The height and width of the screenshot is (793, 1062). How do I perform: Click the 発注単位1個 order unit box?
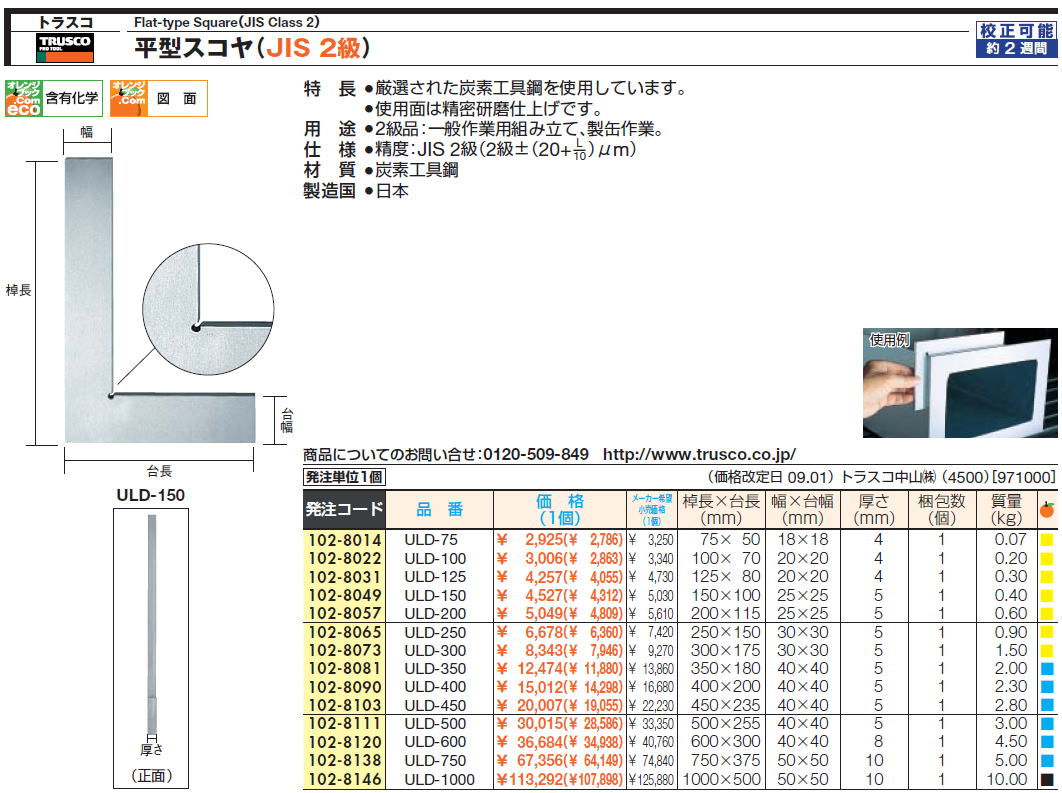pyautogui.click(x=345, y=477)
